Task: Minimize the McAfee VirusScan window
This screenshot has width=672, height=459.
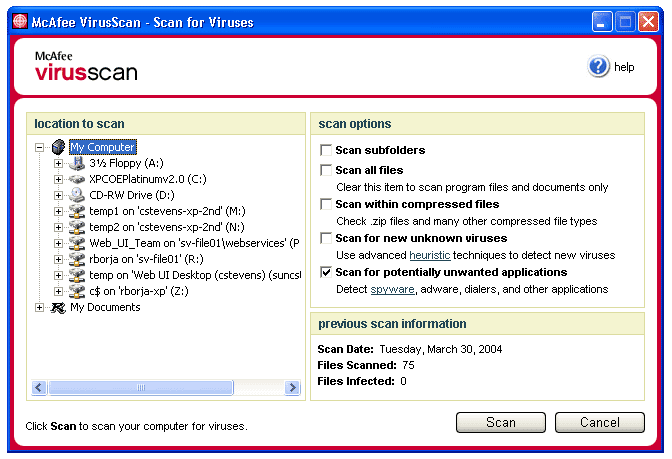Action: (x=602, y=21)
